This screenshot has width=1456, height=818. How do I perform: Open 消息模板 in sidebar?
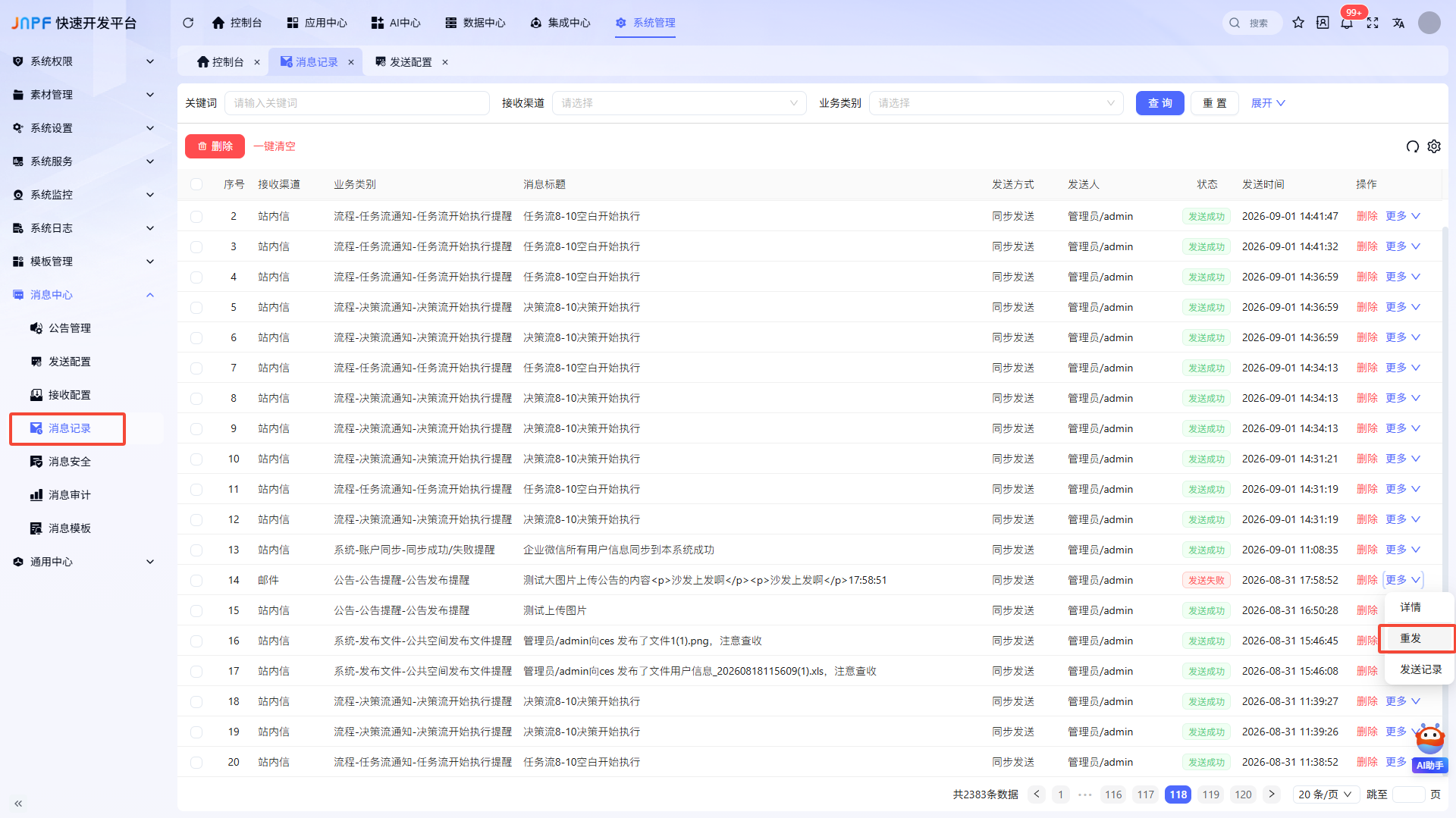pyautogui.click(x=70, y=528)
